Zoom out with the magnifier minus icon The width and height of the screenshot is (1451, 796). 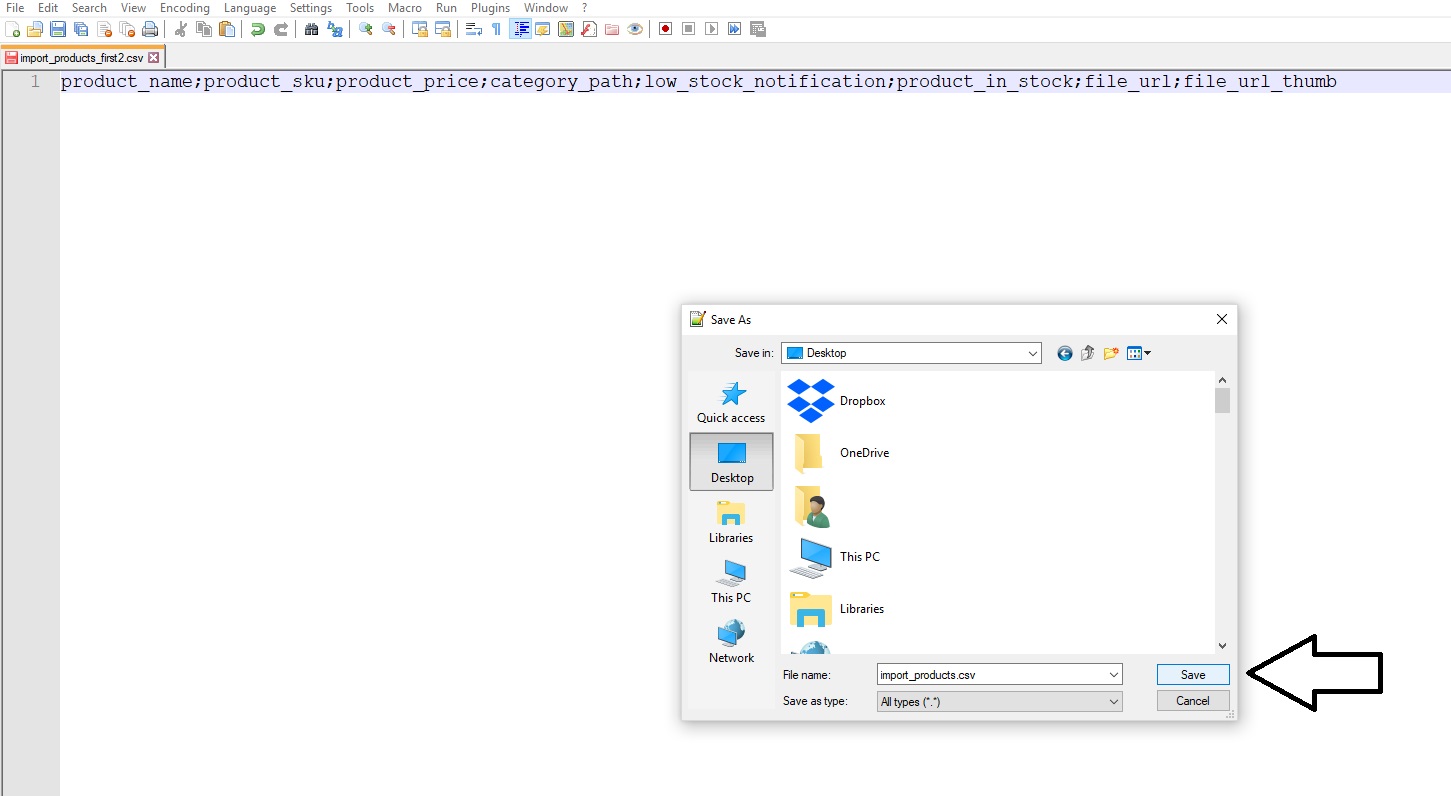[389, 29]
